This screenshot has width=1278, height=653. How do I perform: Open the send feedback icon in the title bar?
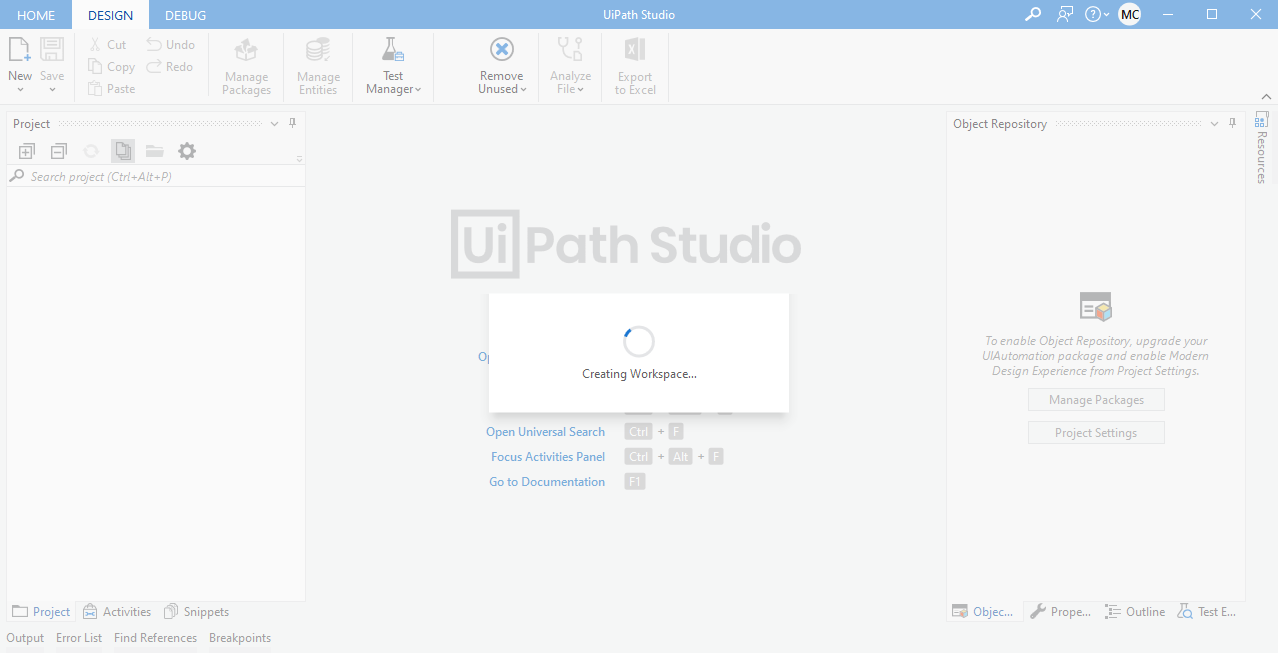point(1065,14)
